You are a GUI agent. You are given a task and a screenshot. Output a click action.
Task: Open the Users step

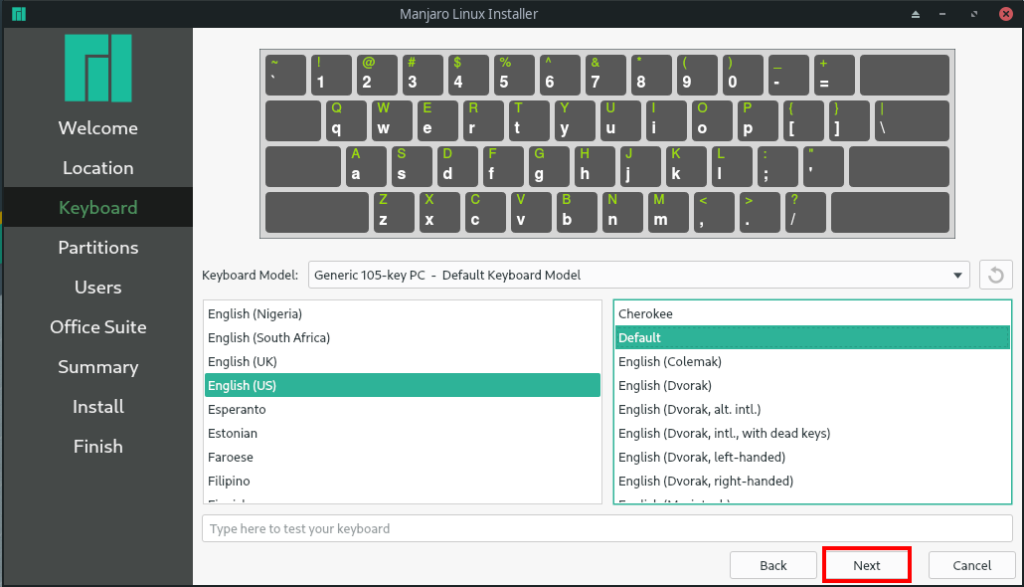click(98, 287)
